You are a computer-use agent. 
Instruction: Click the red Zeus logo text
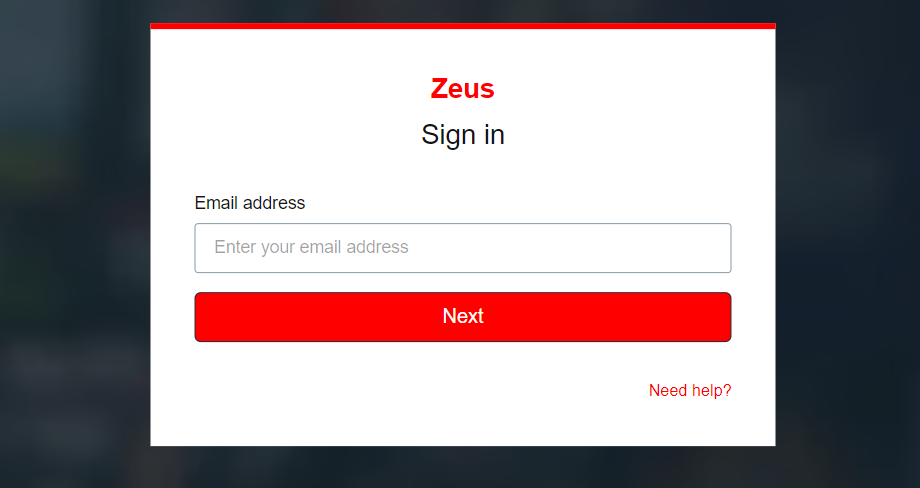coord(462,89)
